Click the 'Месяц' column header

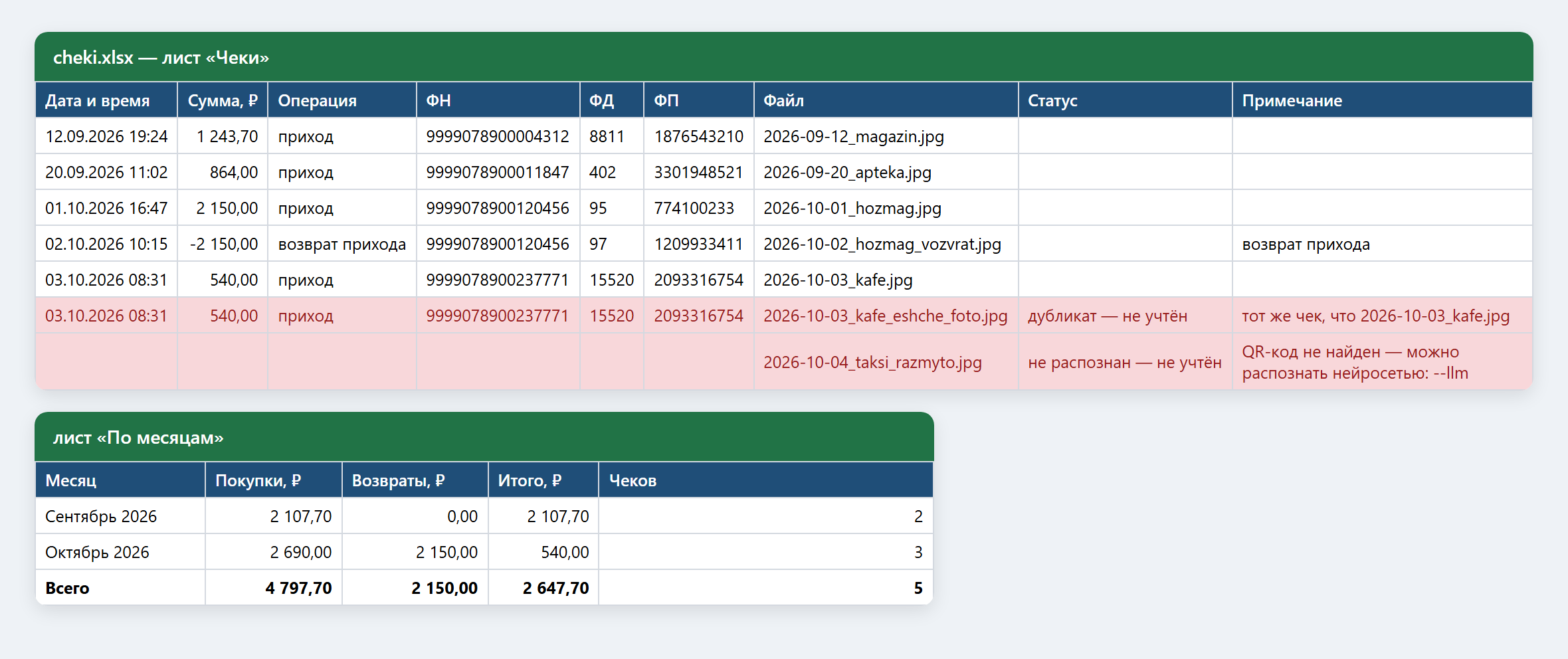point(120,480)
